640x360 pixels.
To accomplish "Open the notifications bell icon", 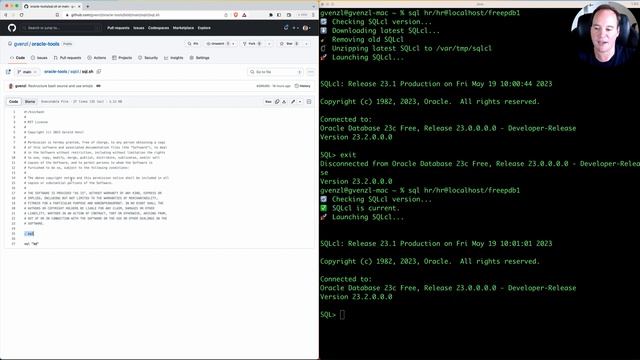I will pos(286,28).
